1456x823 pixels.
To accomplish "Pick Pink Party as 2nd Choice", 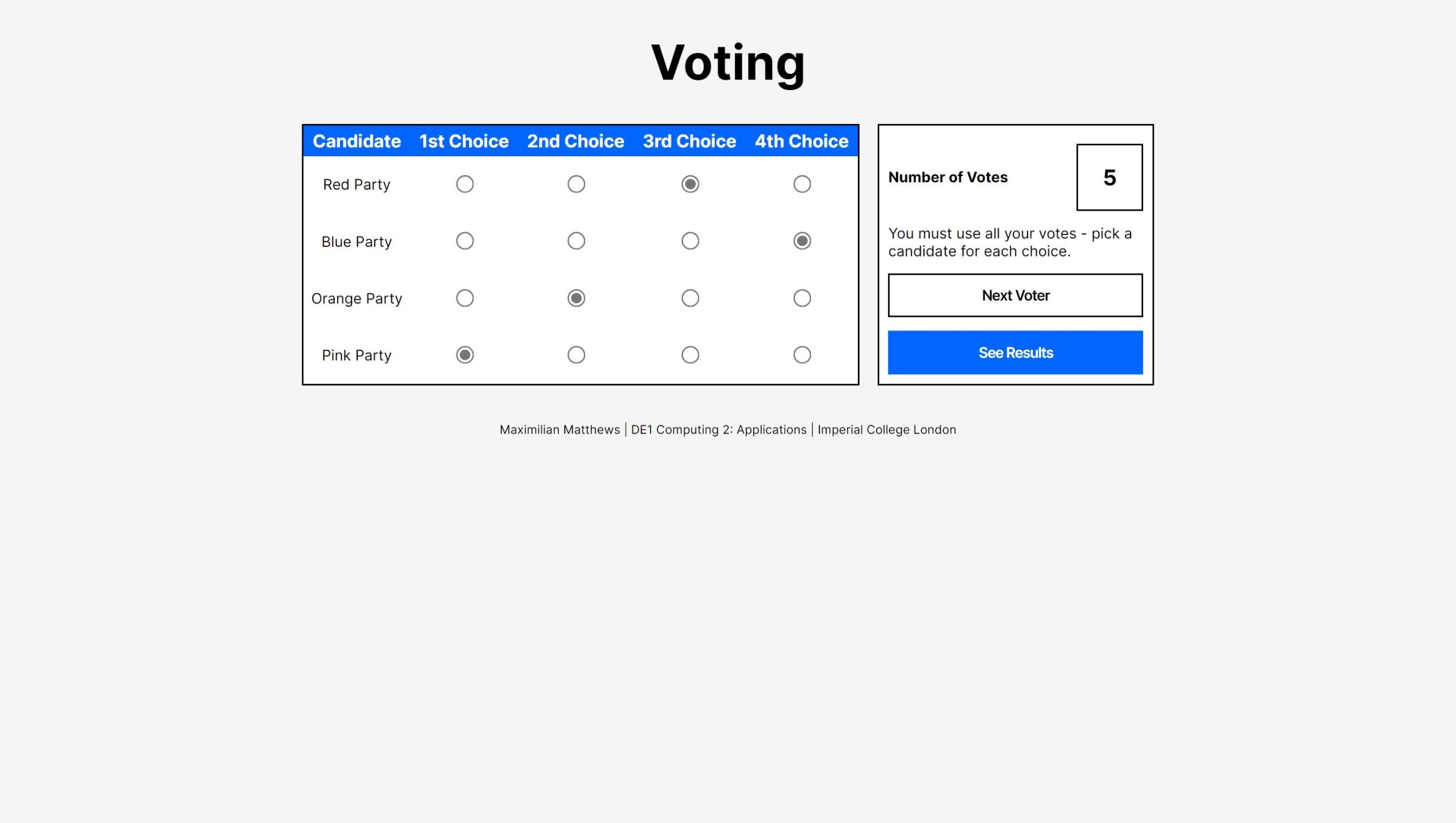I will (576, 355).
